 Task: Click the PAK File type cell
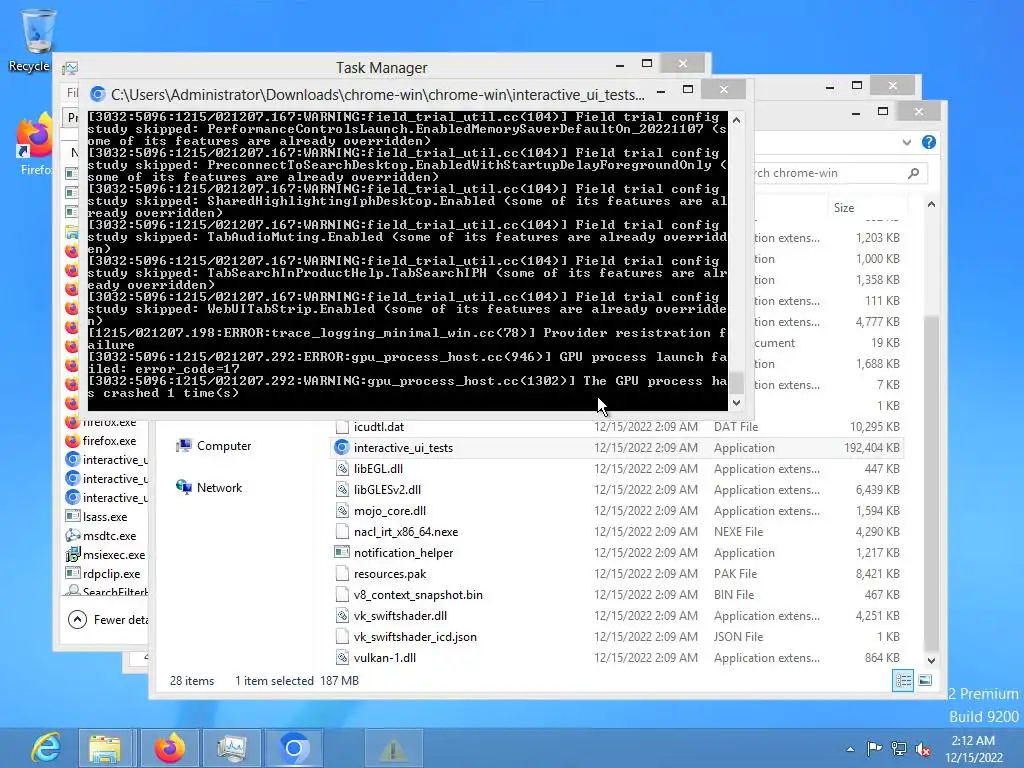point(735,574)
